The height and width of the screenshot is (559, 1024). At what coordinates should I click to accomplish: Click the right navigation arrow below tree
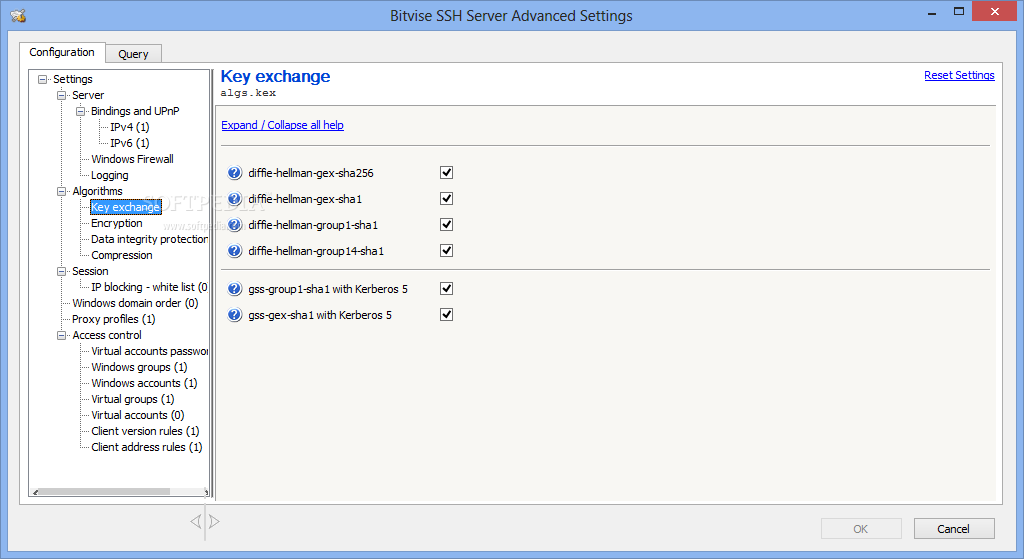point(214,521)
